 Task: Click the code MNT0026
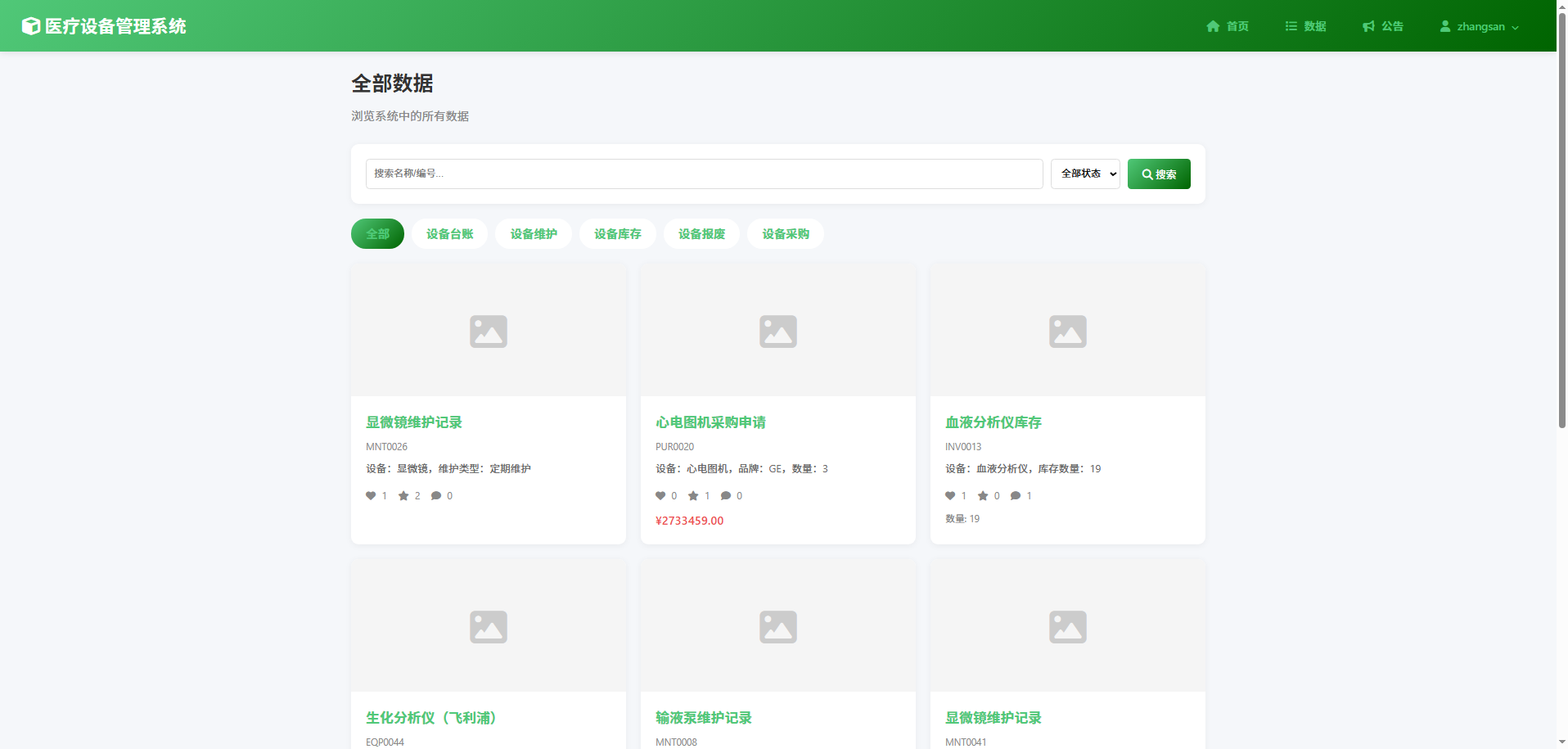pyautogui.click(x=386, y=447)
